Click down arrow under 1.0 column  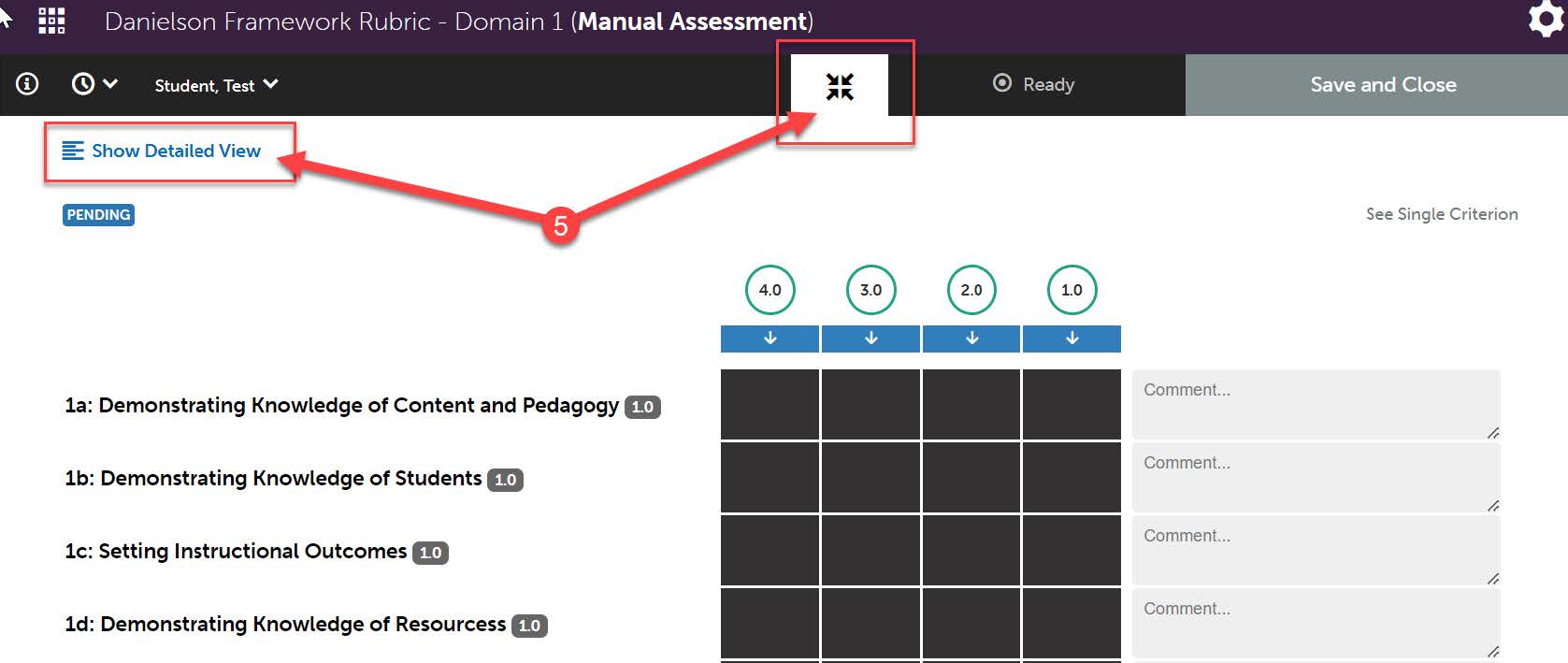(1072, 339)
